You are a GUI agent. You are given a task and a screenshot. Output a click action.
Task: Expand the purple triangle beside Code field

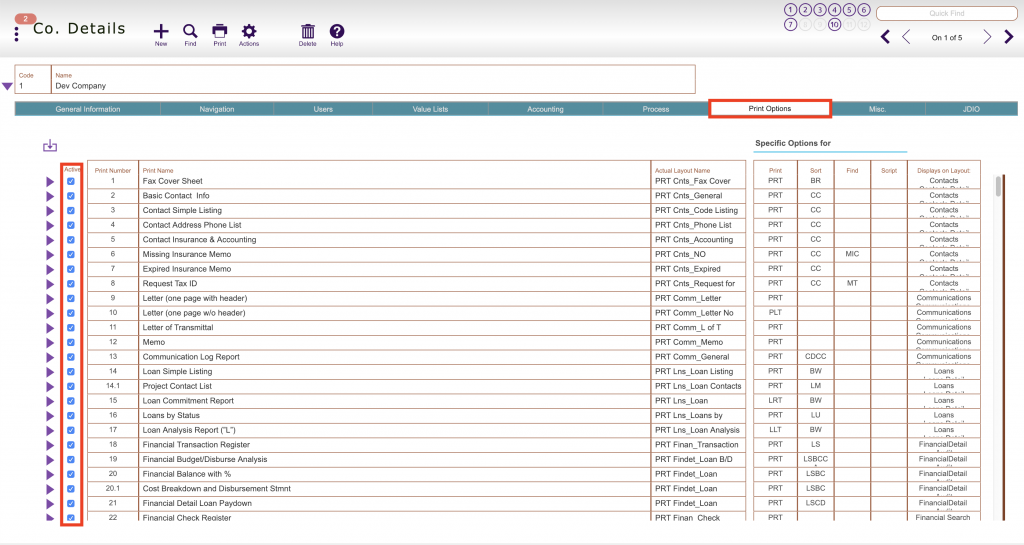tap(7, 86)
